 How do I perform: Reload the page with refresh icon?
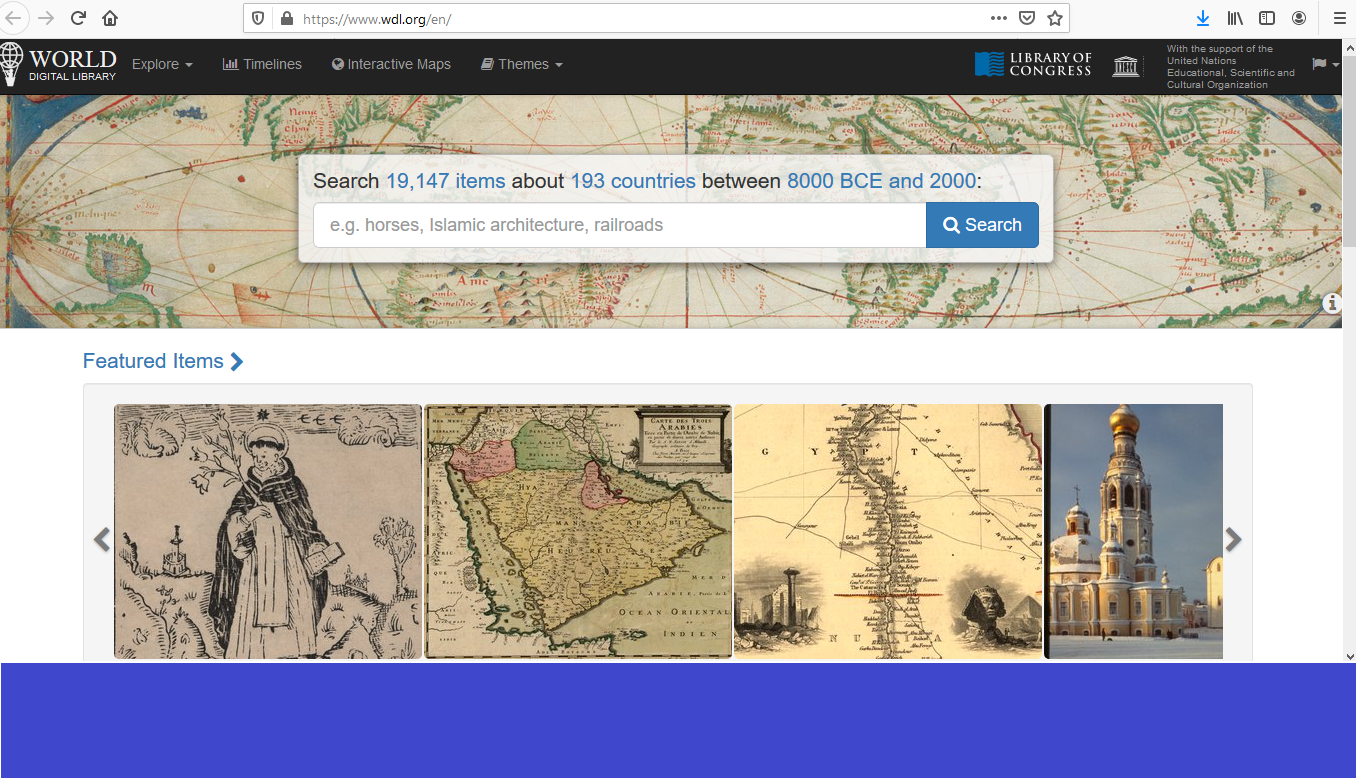pos(78,18)
